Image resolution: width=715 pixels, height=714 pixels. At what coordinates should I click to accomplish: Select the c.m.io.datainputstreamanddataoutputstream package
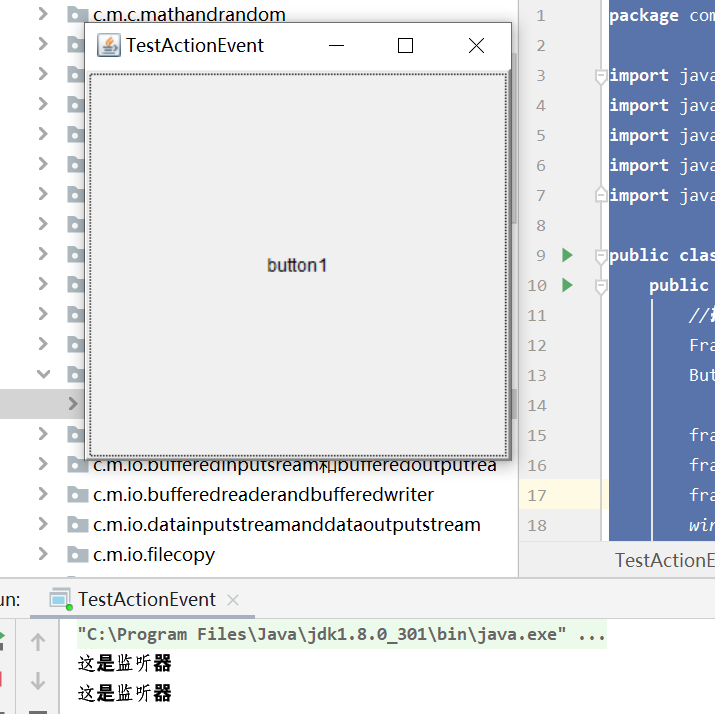tap(286, 525)
